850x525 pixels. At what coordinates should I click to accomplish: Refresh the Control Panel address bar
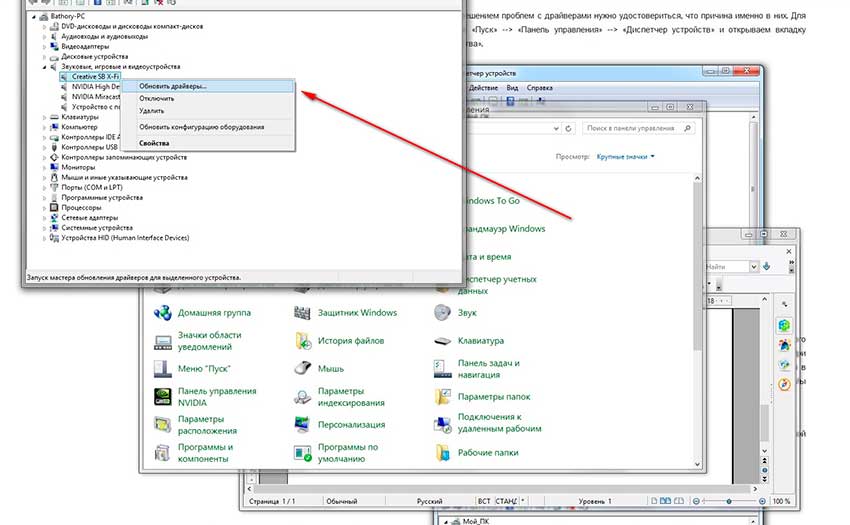click(568, 129)
